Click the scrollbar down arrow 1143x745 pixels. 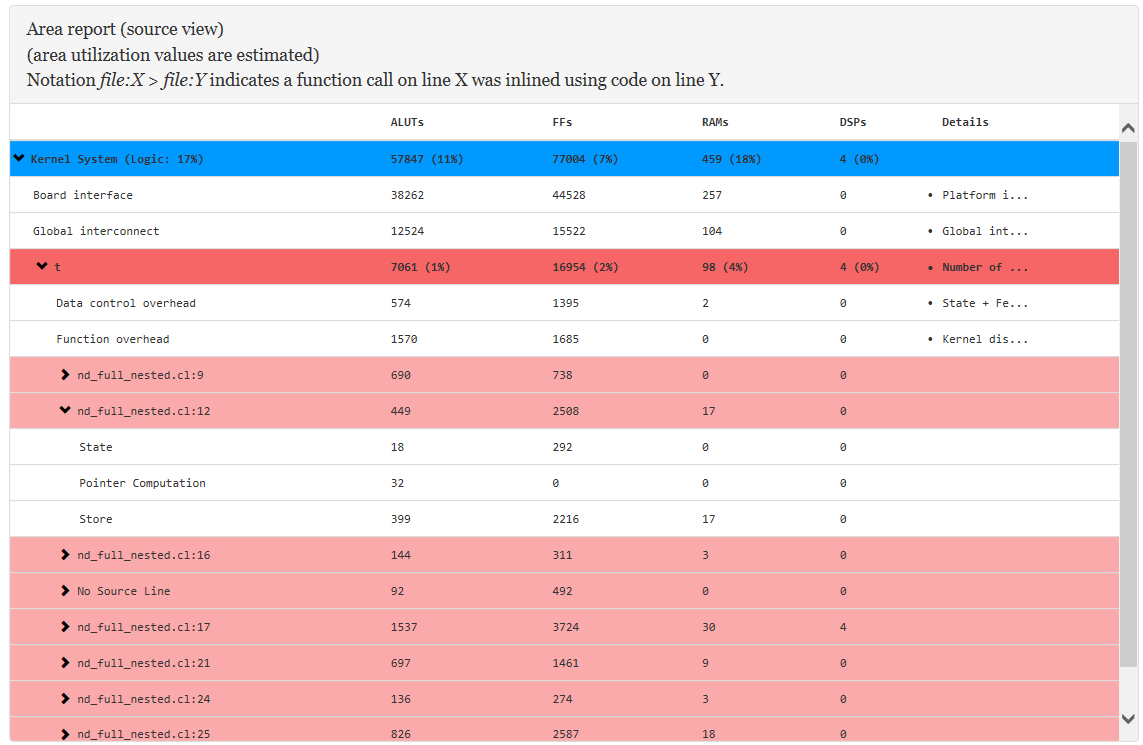pyautogui.click(x=1128, y=718)
